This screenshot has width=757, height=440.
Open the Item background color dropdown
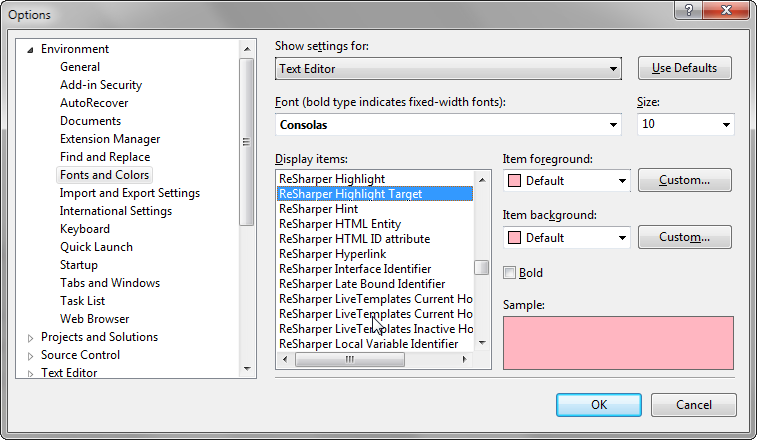(x=567, y=238)
